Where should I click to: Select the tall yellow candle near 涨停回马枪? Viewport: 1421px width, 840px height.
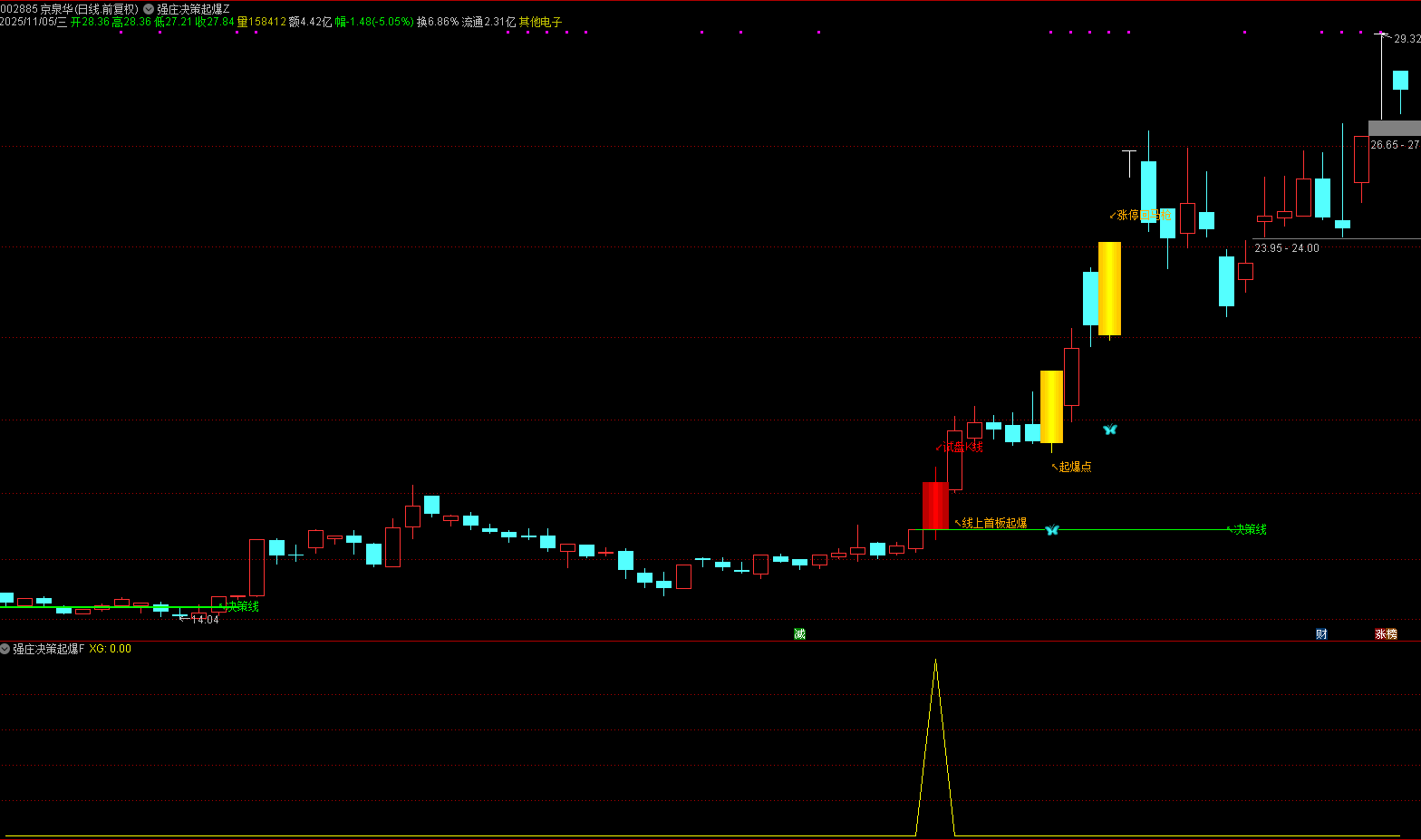[x=1109, y=288]
